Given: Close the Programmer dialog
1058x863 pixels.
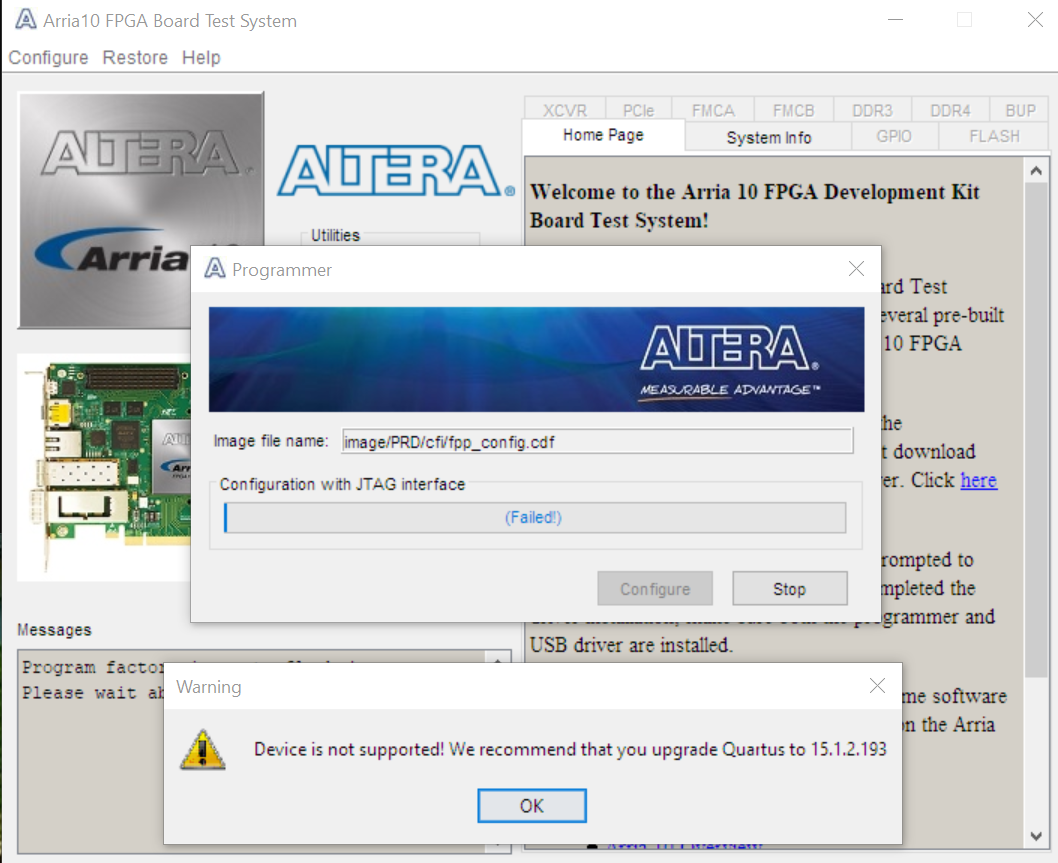Looking at the screenshot, I should pyautogui.click(x=856, y=269).
